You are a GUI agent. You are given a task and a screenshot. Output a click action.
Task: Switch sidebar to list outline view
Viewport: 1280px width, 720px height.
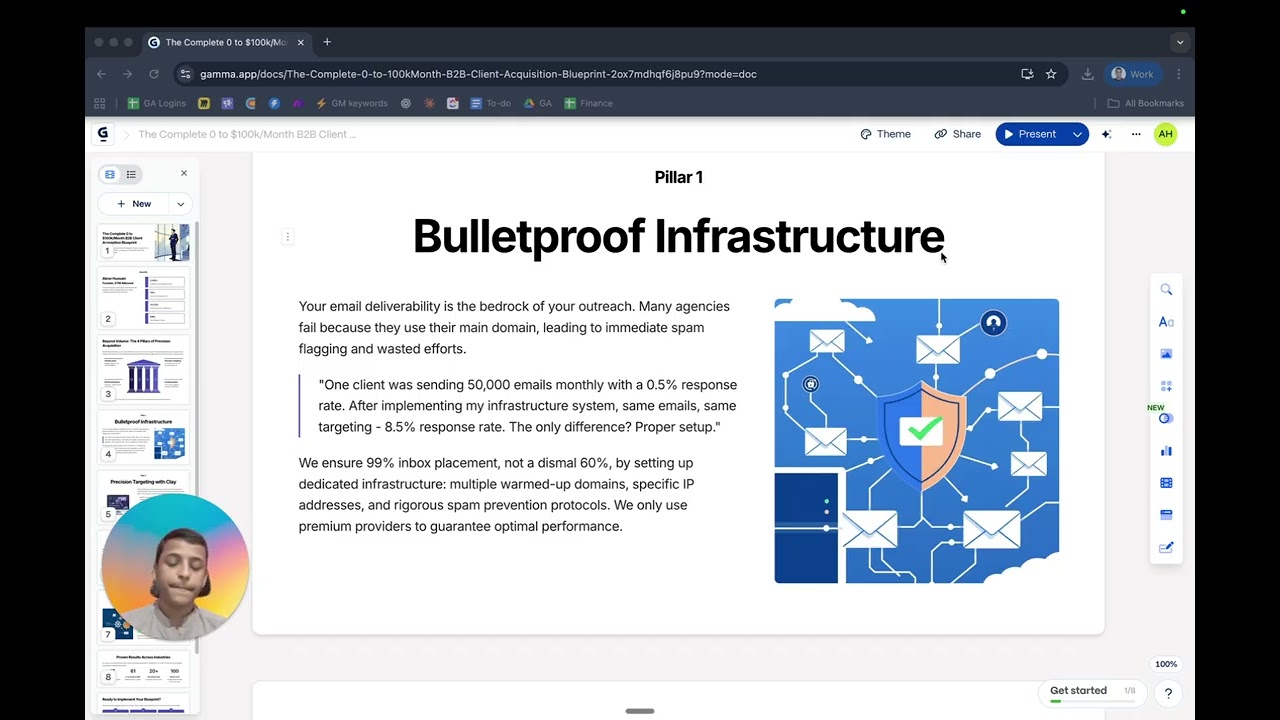[x=131, y=174]
